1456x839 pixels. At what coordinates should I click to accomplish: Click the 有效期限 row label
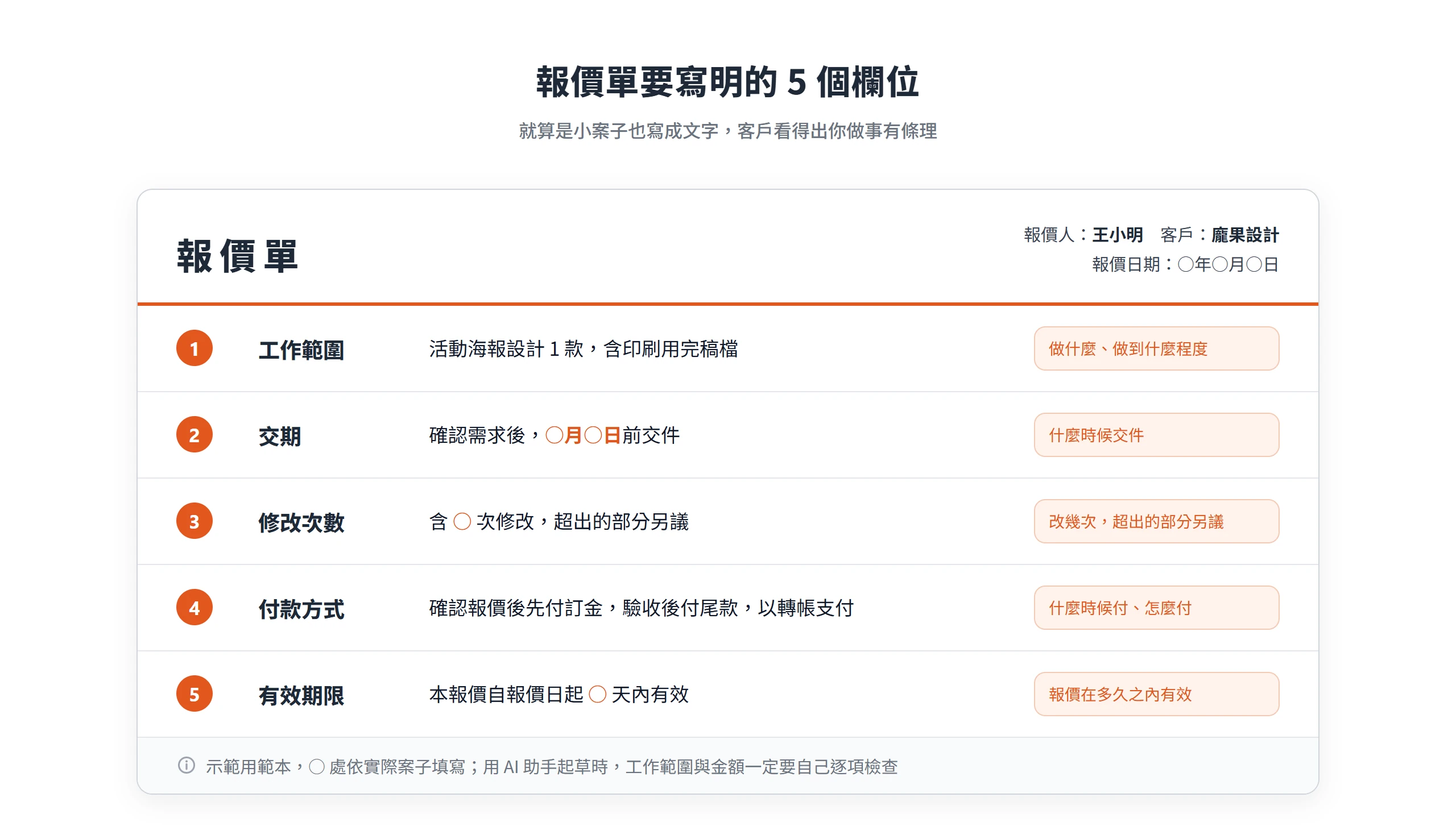coord(301,695)
